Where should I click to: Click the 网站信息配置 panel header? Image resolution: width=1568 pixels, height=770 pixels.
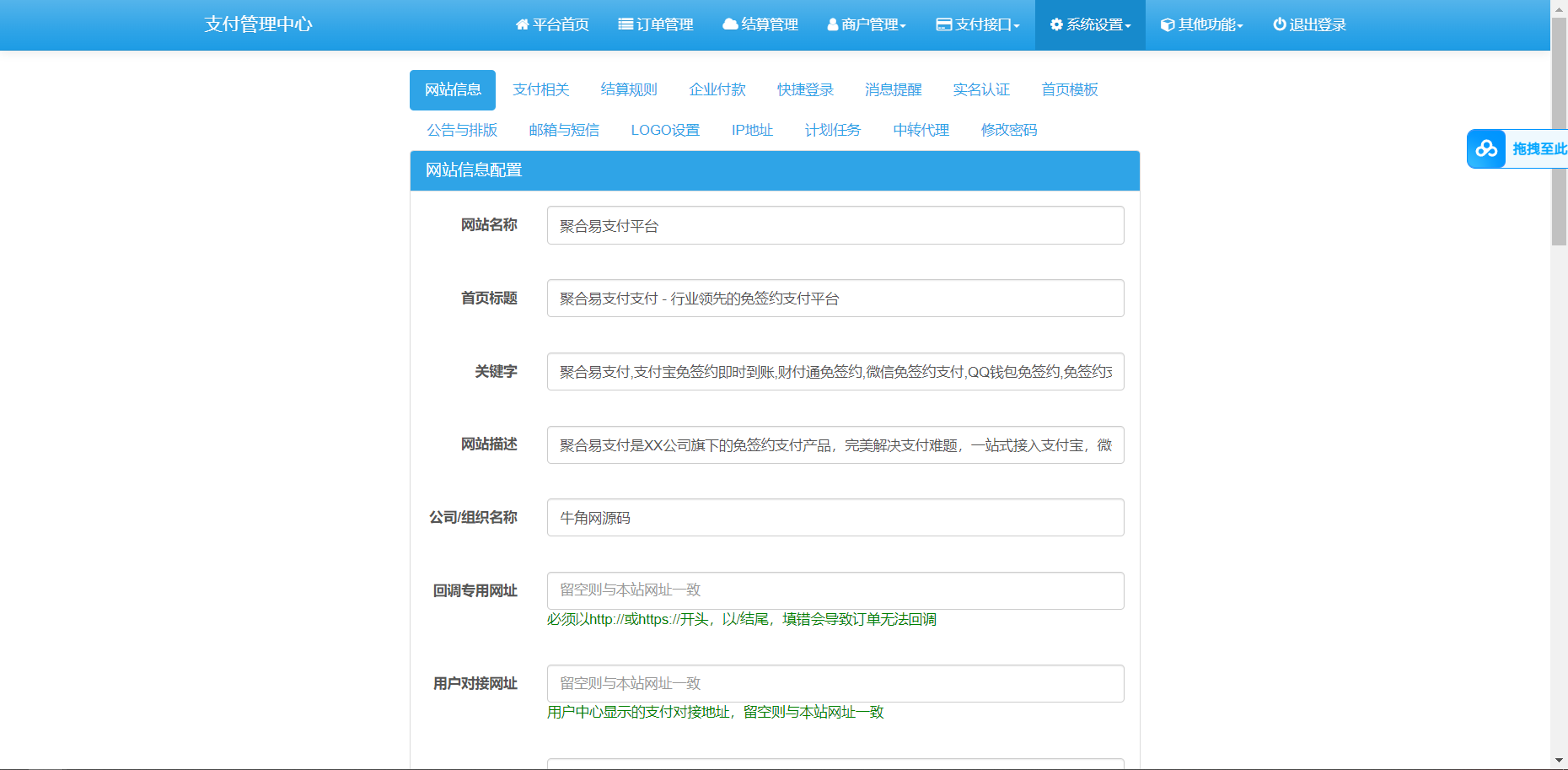(x=775, y=170)
